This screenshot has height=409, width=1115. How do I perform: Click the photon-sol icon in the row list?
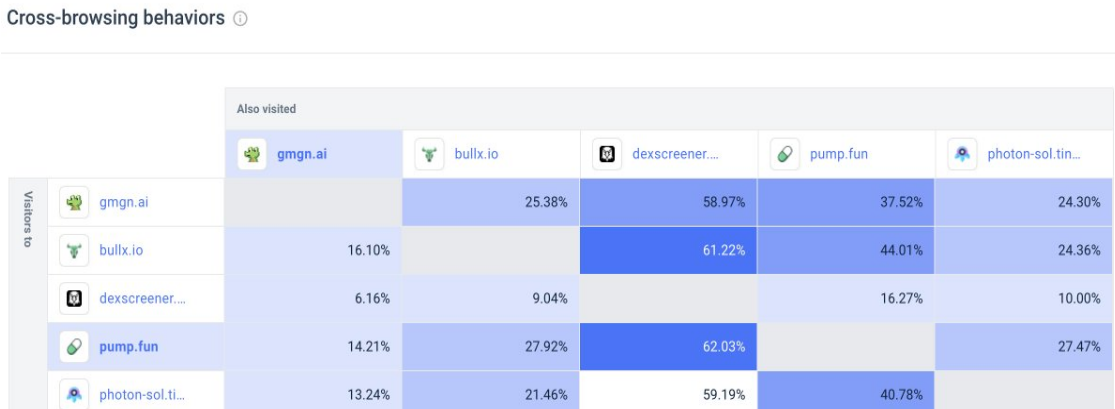(x=74, y=394)
